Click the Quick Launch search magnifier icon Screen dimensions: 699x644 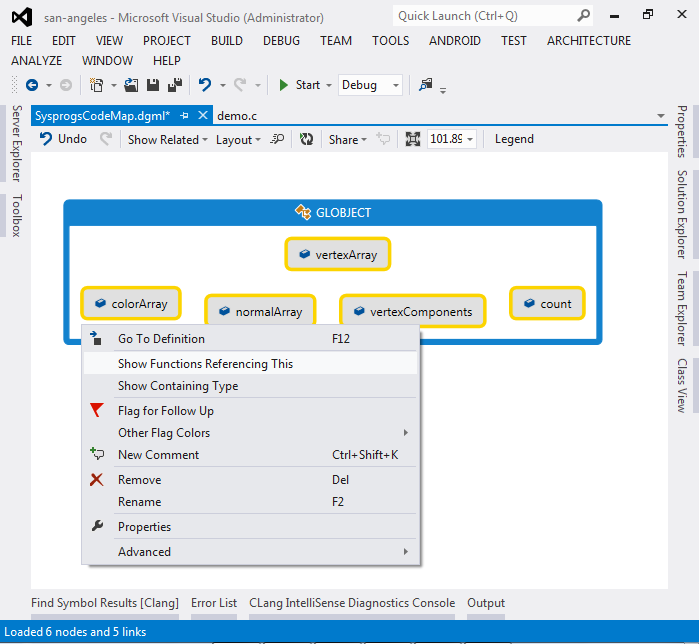pyautogui.click(x=584, y=16)
